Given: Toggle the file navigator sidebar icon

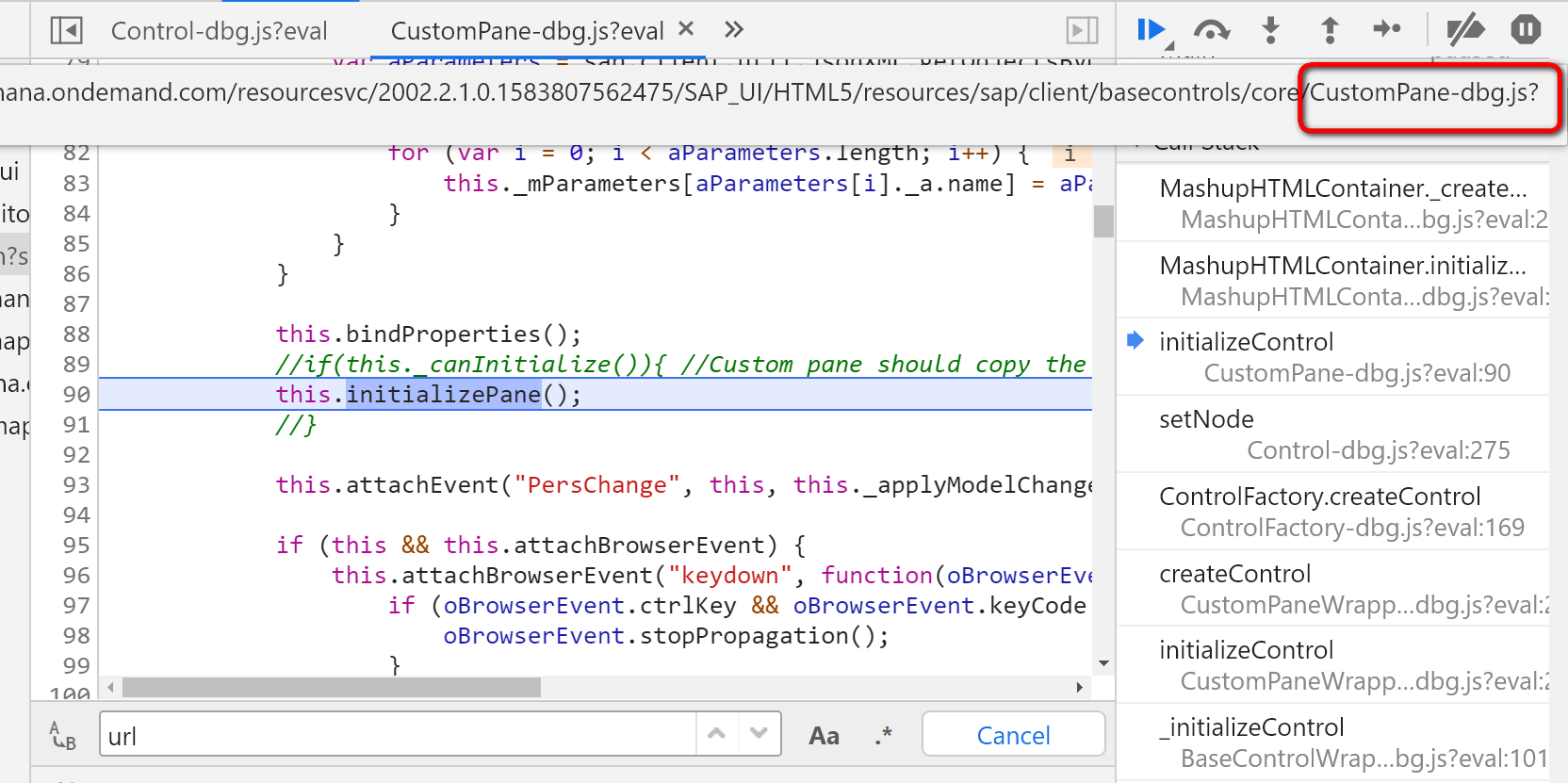Looking at the screenshot, I should pos(66,31).
